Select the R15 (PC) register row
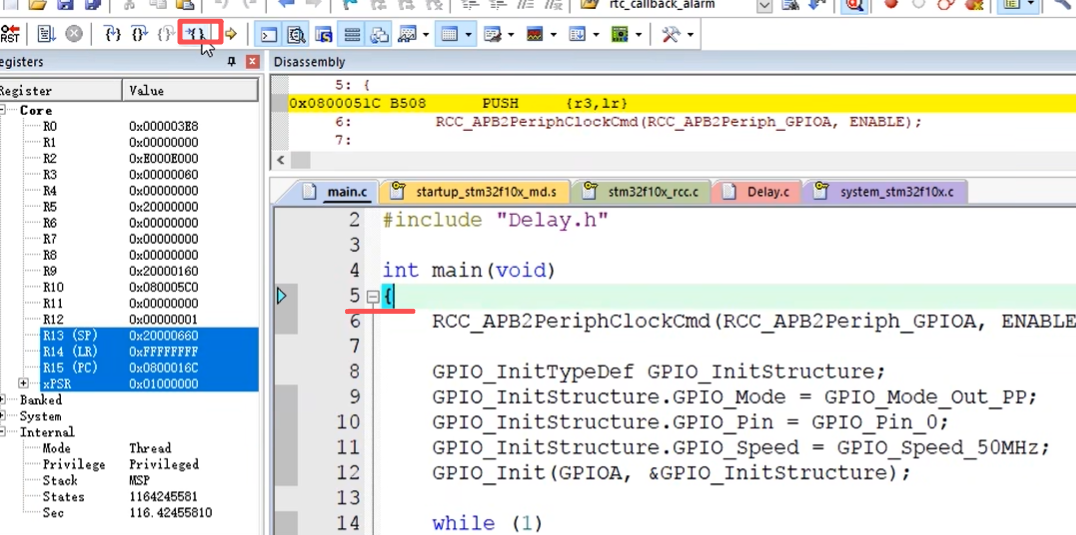 150,368
